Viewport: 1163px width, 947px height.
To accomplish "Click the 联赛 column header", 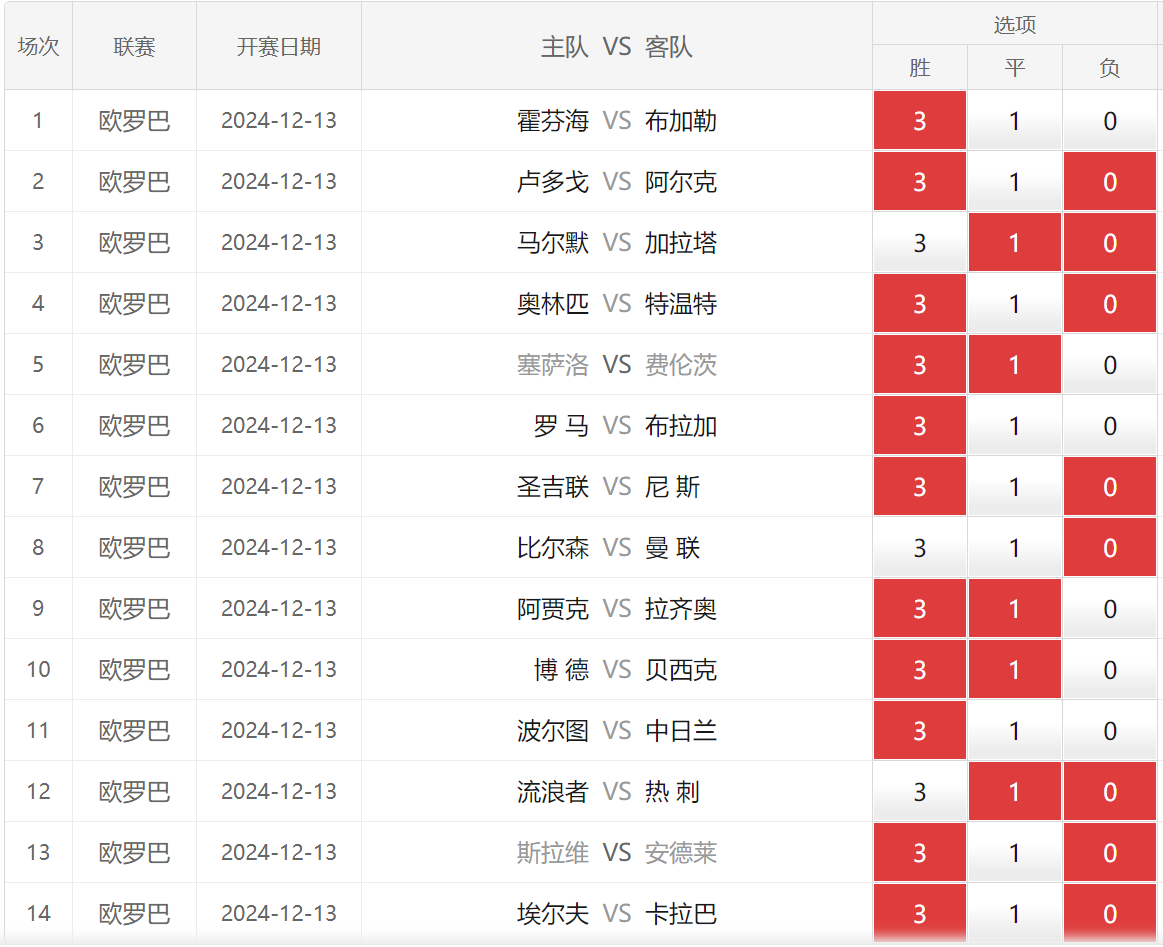I will click(x=134, y=46).
